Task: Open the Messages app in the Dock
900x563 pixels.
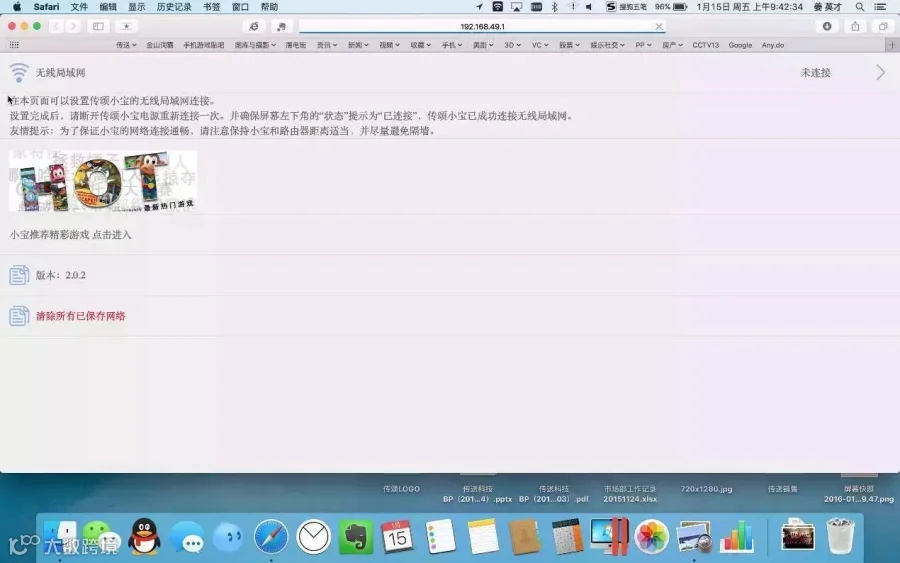Action: [187, 538]
